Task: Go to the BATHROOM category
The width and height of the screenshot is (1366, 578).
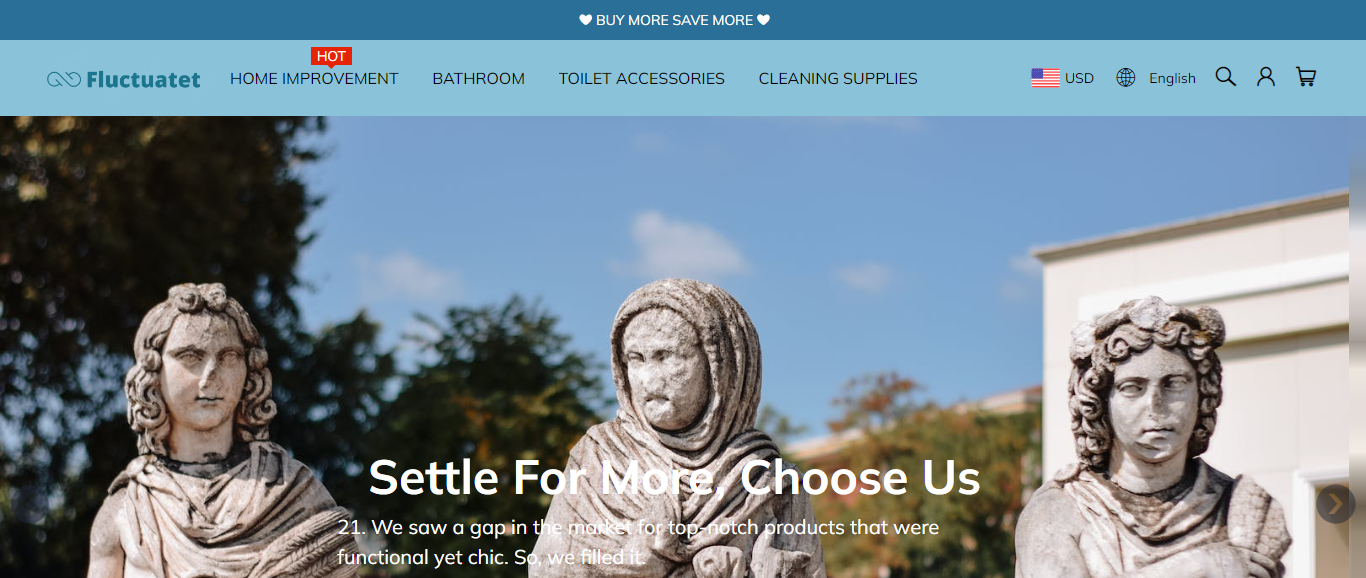Action: click(478, 78)
